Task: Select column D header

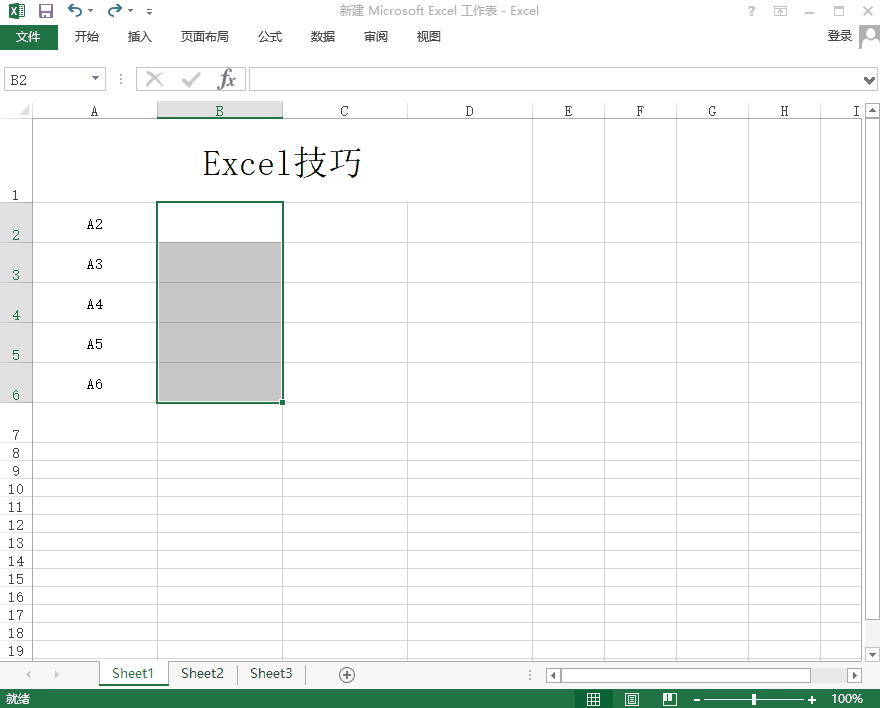Action: coord(470,111)
